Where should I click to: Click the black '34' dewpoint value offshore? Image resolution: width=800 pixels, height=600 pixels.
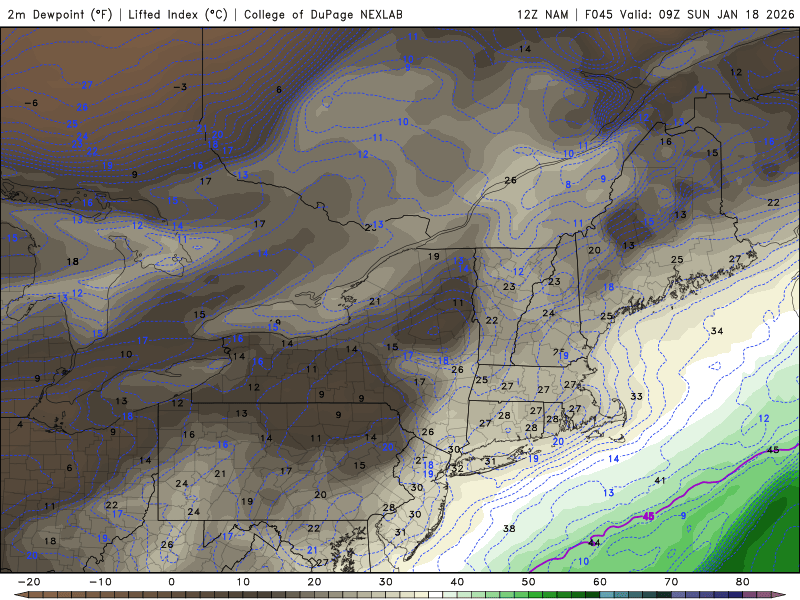pyautogui.click(x=717, y=331)
